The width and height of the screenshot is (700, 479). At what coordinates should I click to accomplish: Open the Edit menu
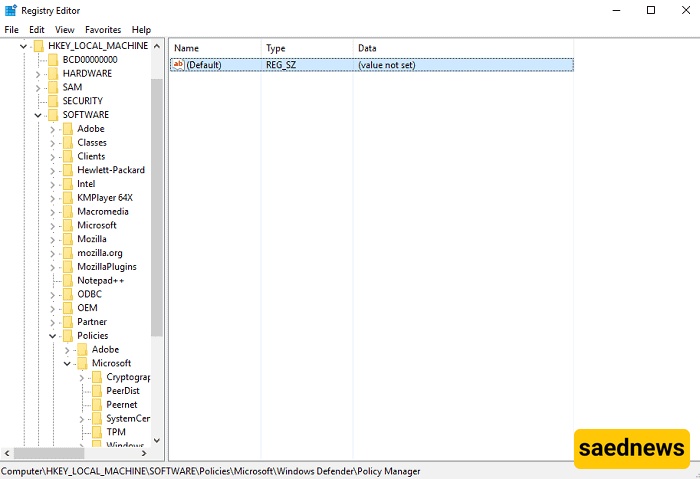click(x=37, y=30)
